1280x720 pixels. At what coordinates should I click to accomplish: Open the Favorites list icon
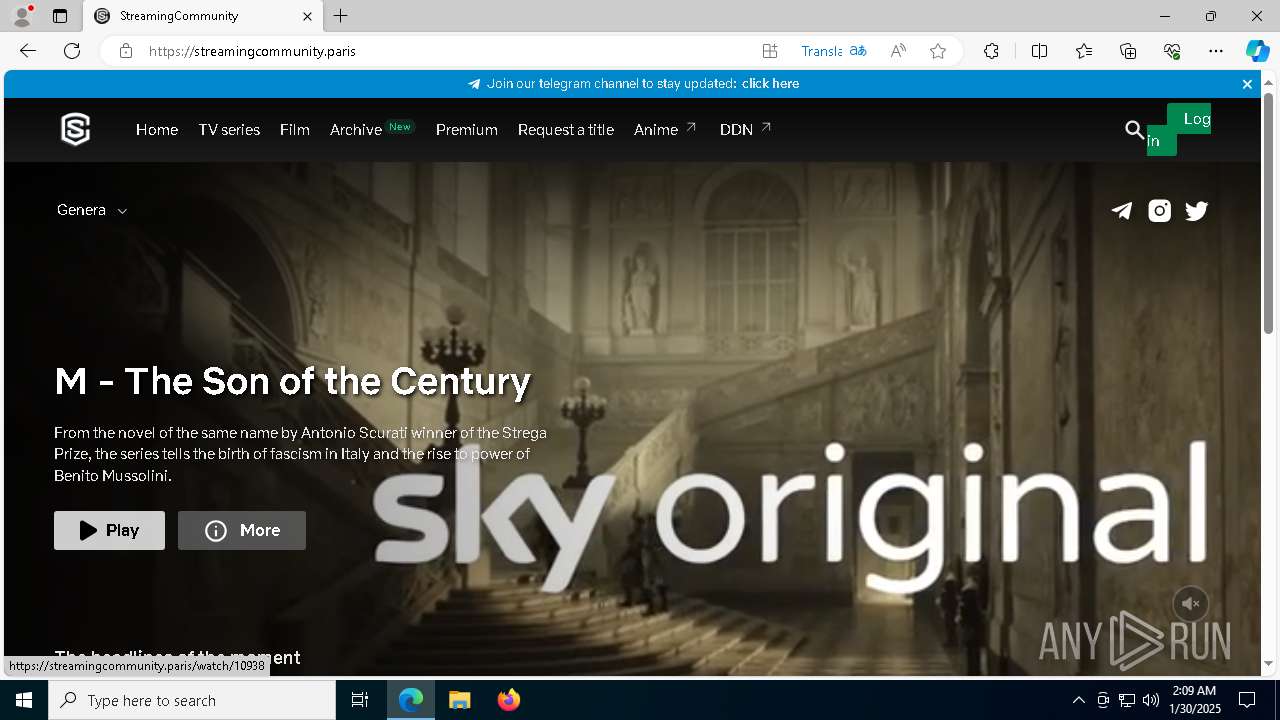[x=1084, y=51]
